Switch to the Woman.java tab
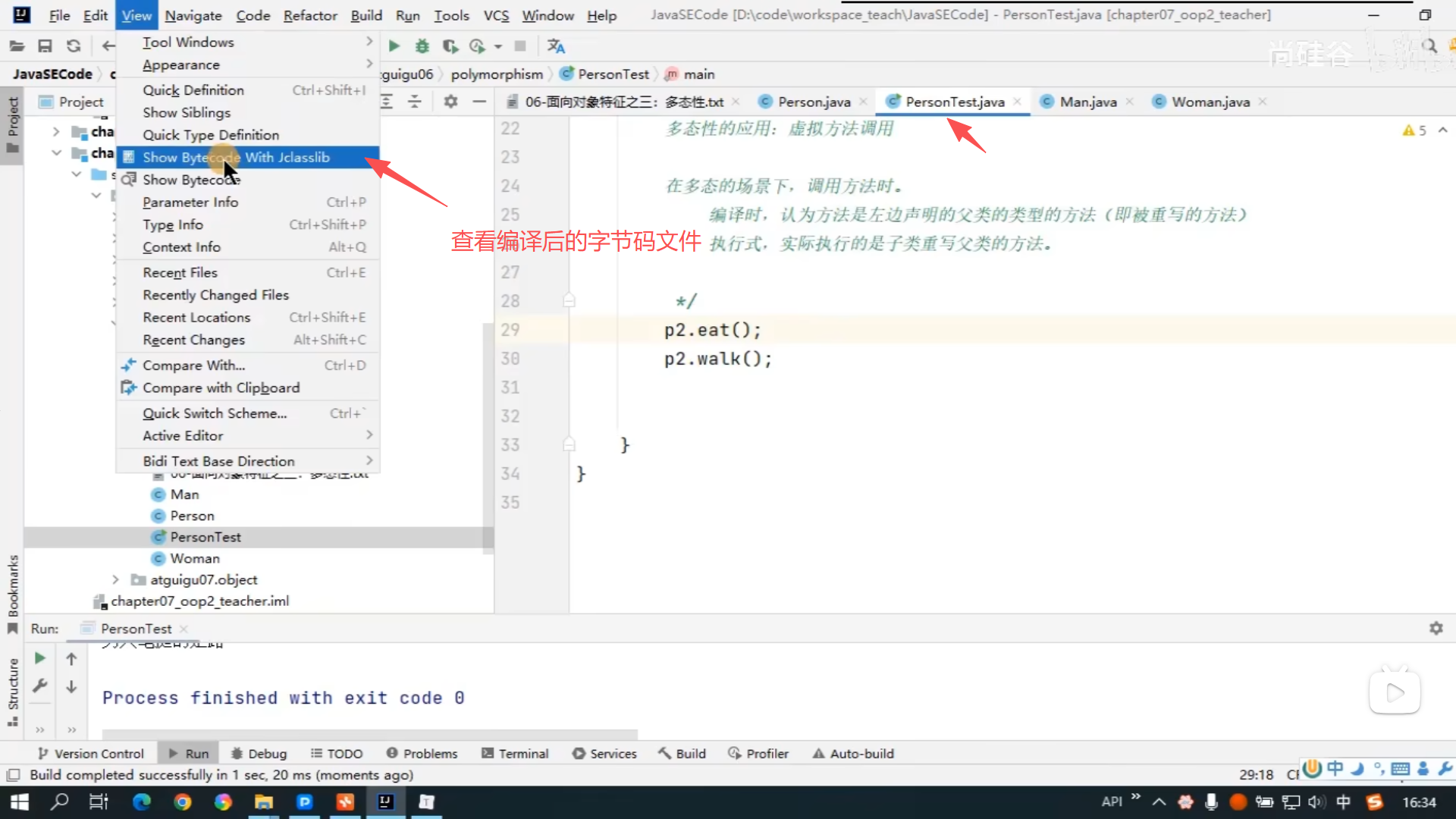 1210,102
